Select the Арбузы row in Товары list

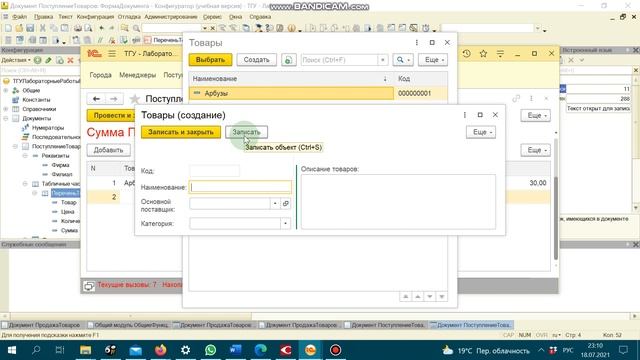[x=291, y=93]
